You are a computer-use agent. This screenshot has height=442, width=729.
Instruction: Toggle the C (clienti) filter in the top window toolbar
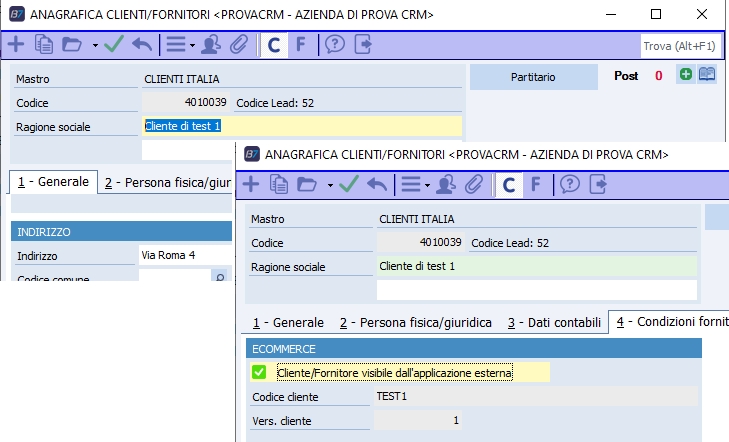(x=273, y=44)
